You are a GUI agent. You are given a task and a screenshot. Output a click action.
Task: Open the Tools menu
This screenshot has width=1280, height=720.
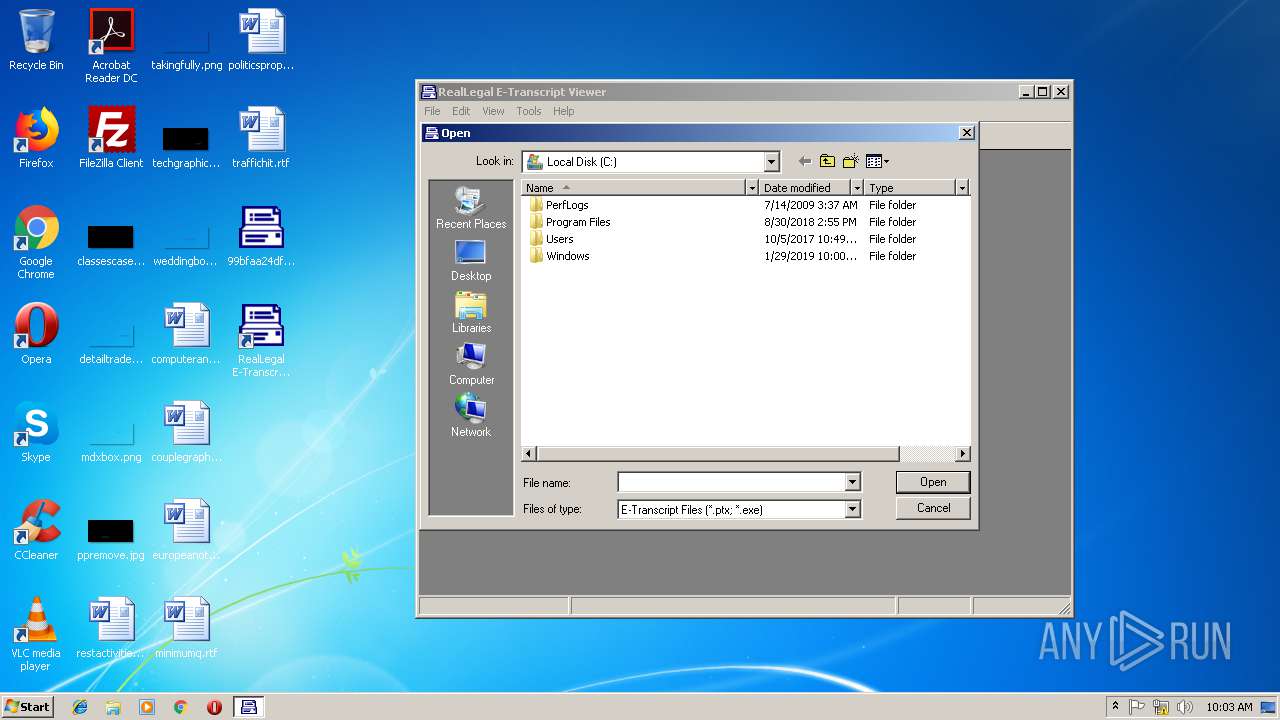(x=529, y=111)
